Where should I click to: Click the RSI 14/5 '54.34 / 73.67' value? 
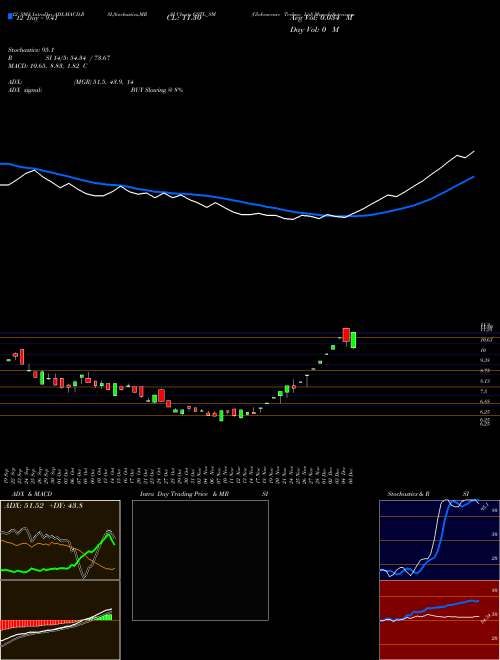point(88,58)
